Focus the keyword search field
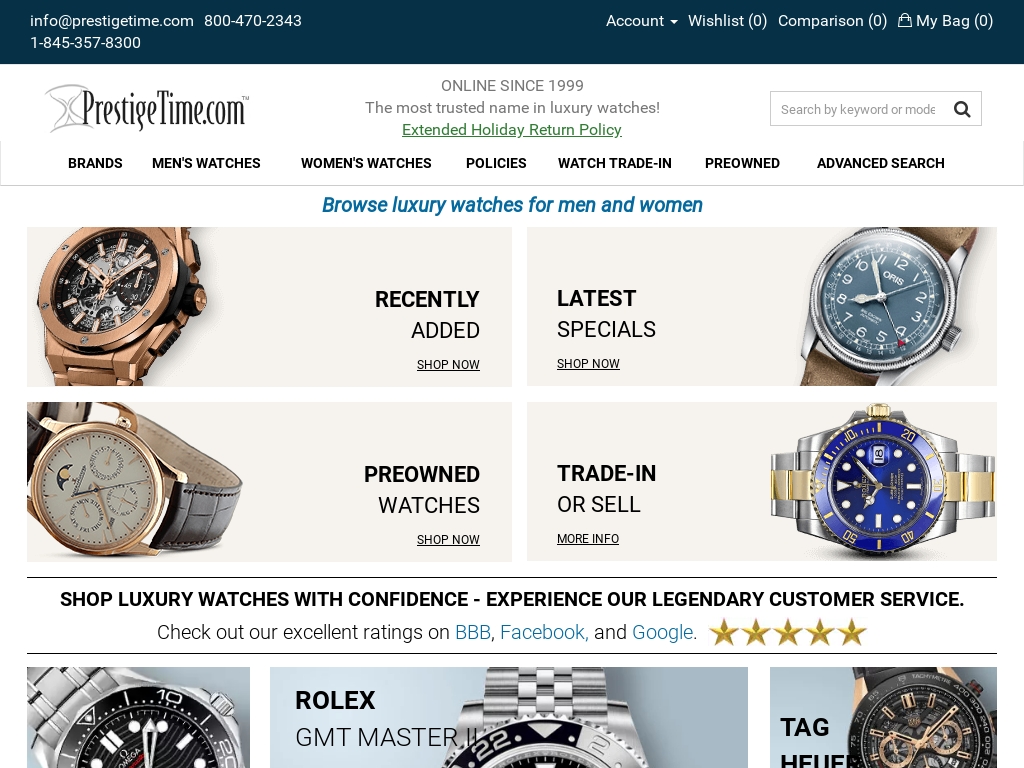This screenshot has width=1024, height=768. pos(861,109)
